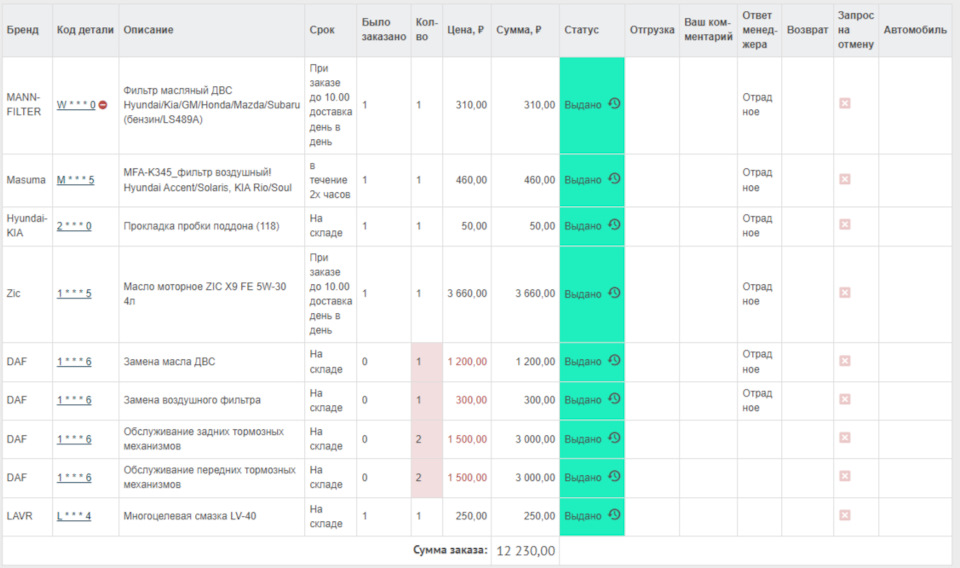Screen dimensions: 960x568
Task: Click Masuma brand cell
Action: click(26, 180)
